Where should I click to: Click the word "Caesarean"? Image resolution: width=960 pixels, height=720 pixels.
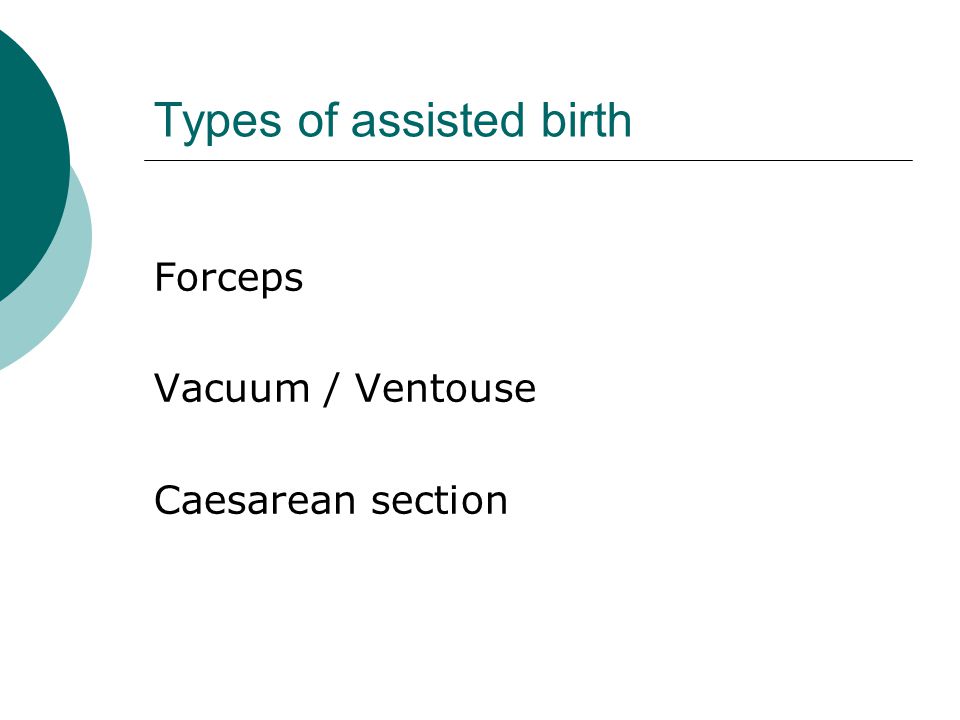pyautogui.click(x=255, y=500)
